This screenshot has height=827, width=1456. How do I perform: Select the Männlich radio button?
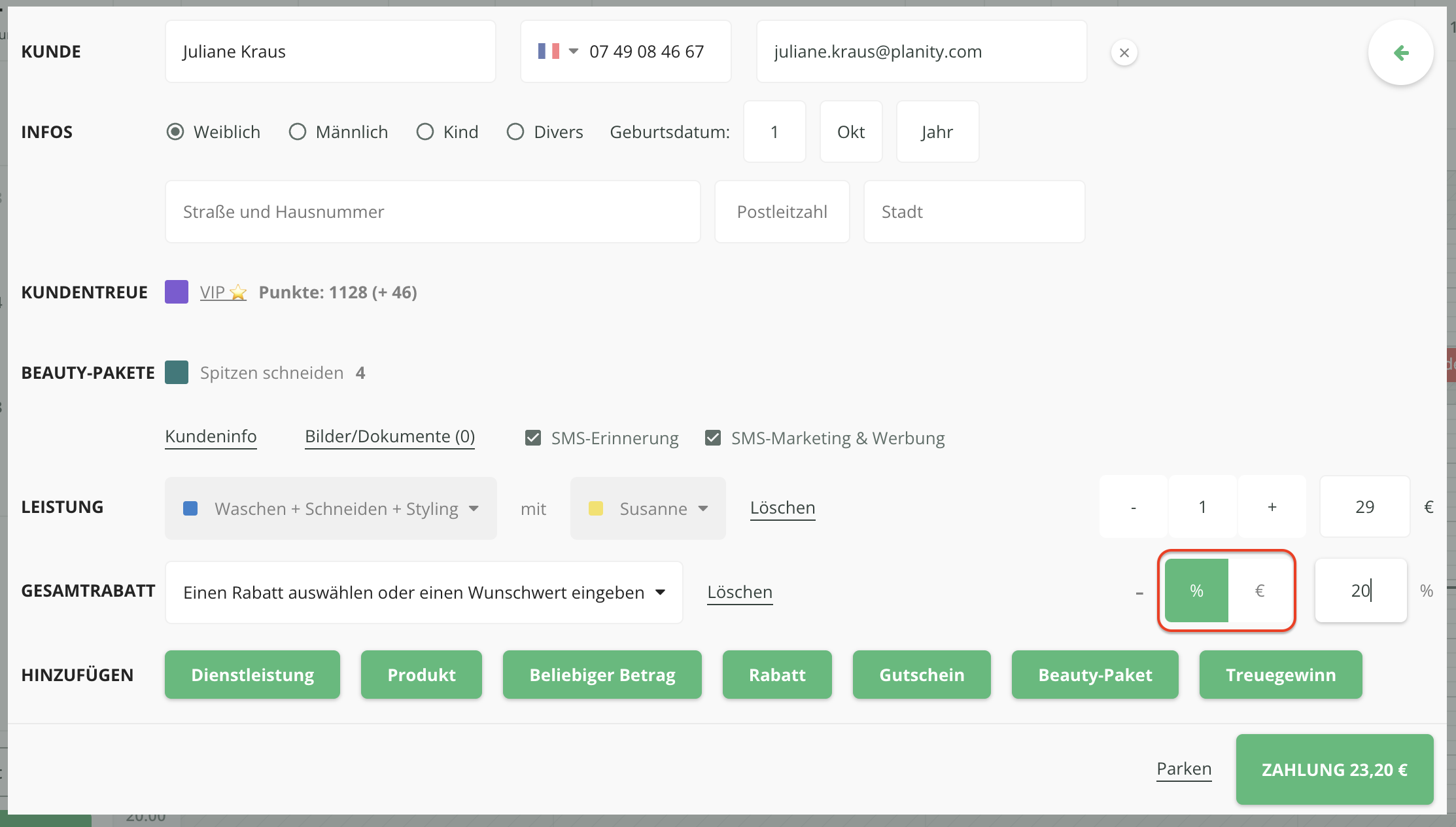pos(298,132)
